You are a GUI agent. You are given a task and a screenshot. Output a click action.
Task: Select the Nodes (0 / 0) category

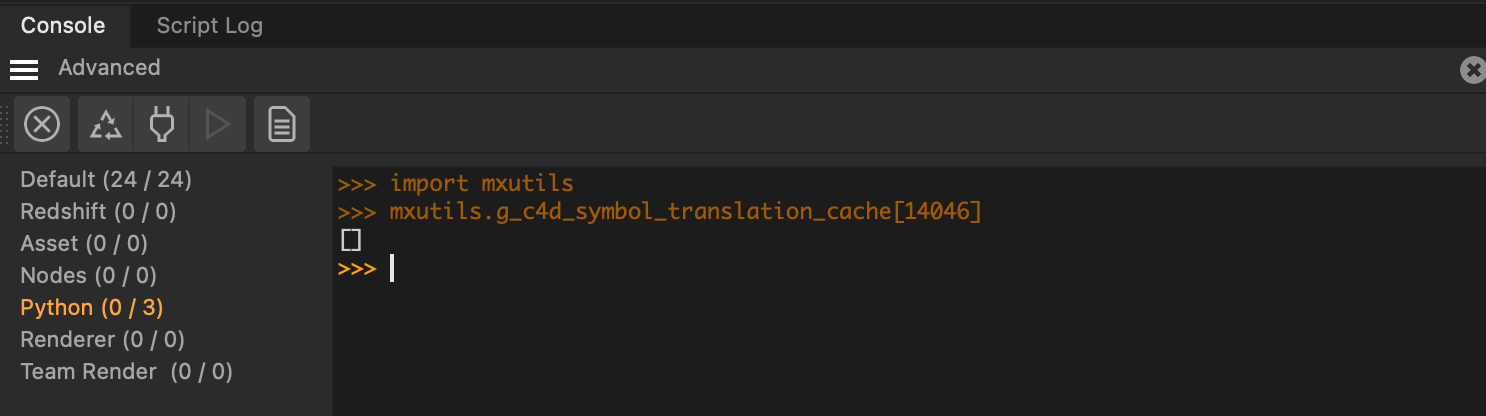tap(88, 276)
